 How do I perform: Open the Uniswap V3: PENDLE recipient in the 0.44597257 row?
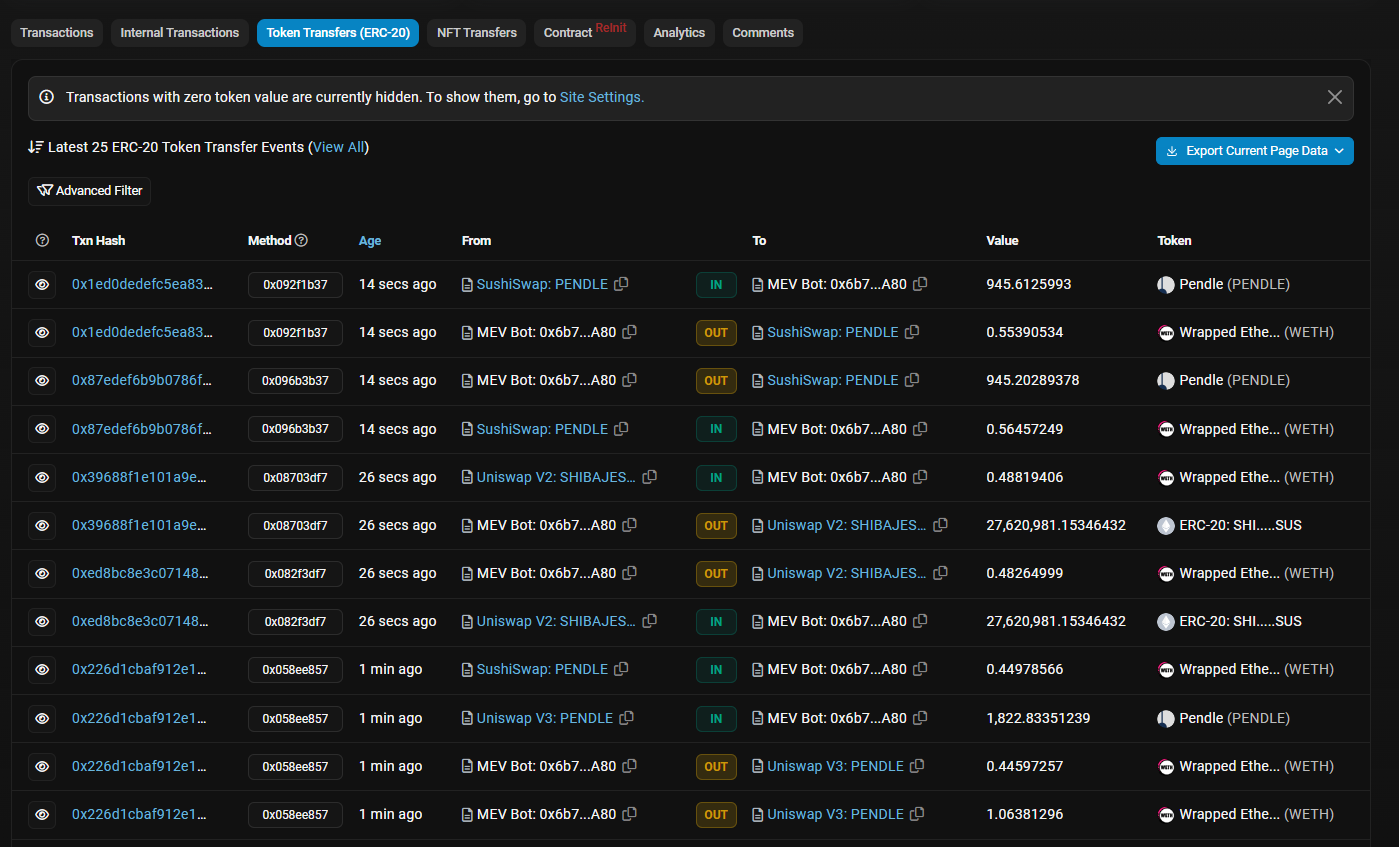[835, 766]
